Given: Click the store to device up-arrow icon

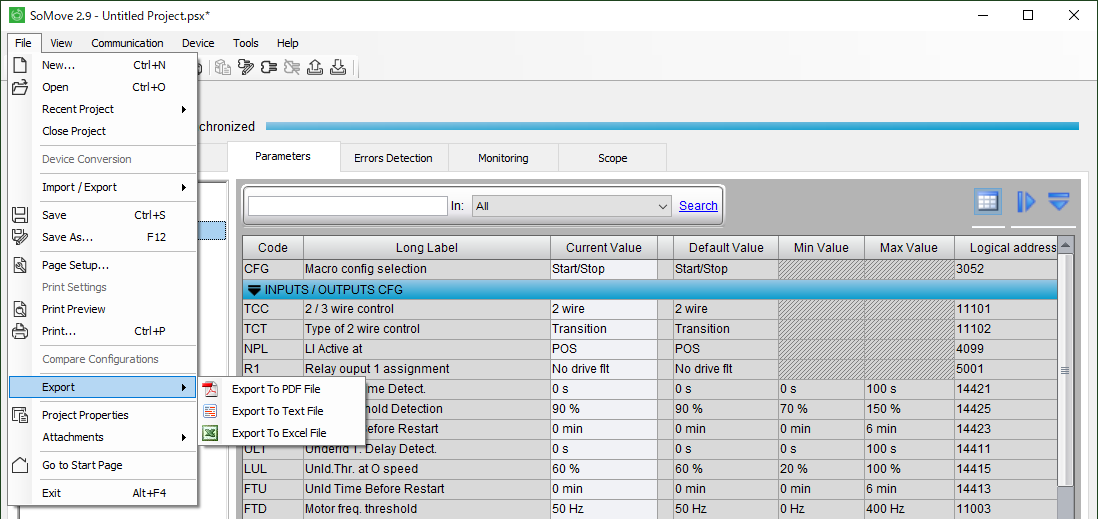Looking at the screenshot, I should click(315, 67).
